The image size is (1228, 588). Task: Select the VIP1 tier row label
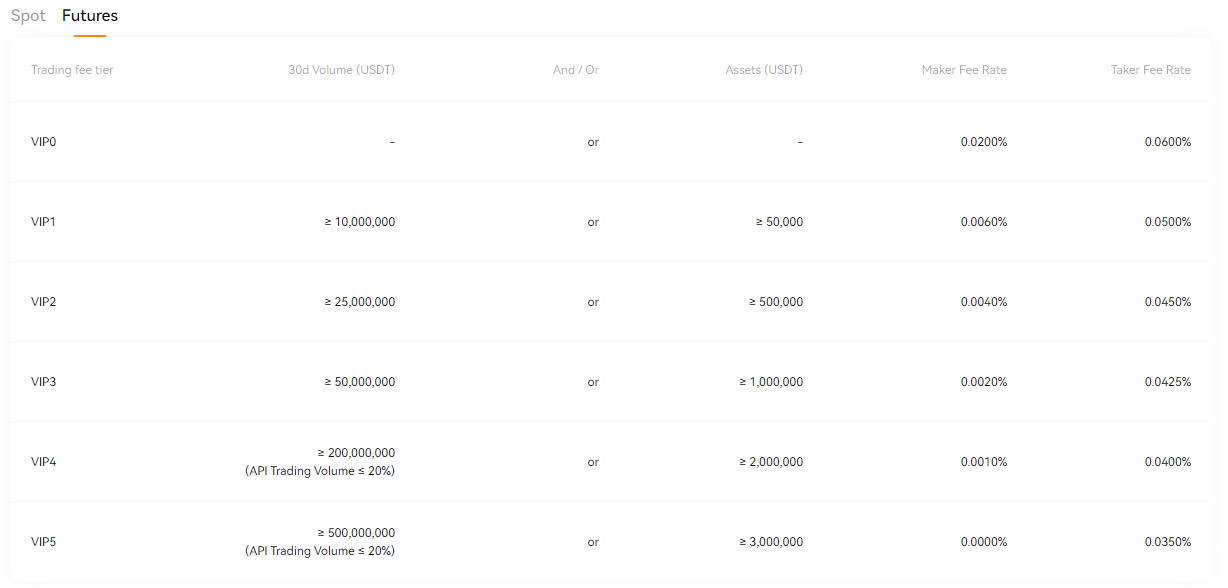point(43,222)
